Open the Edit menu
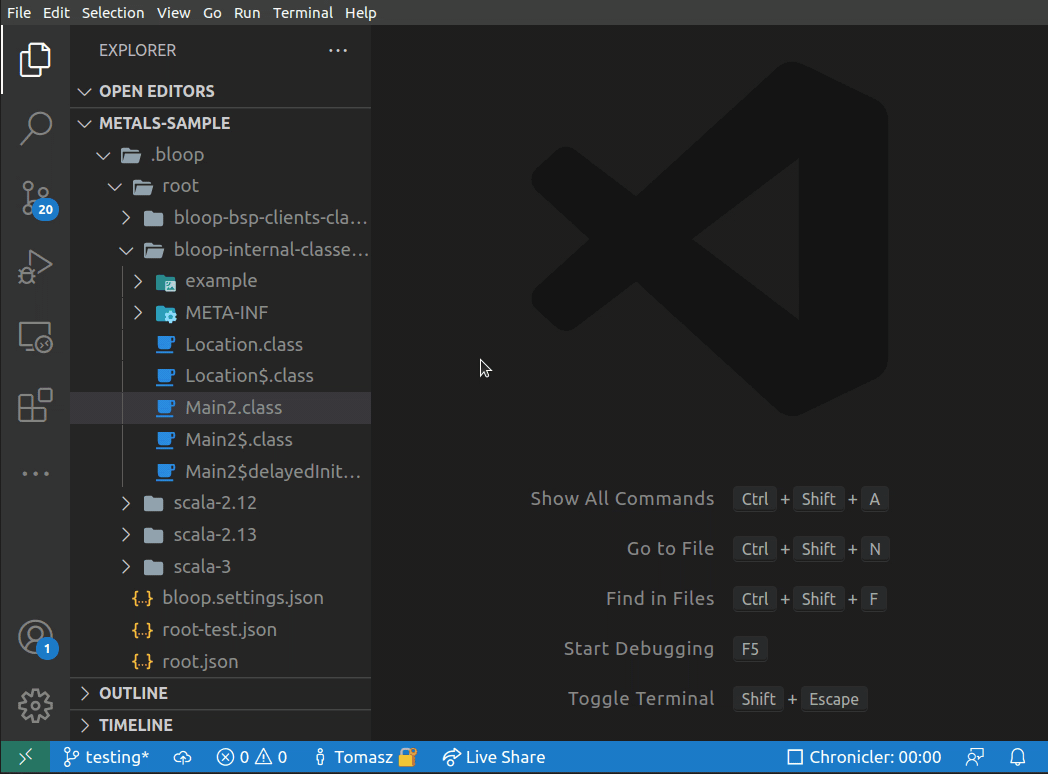Viewport: 1048px width, 774px height. [x=56, y=13]
